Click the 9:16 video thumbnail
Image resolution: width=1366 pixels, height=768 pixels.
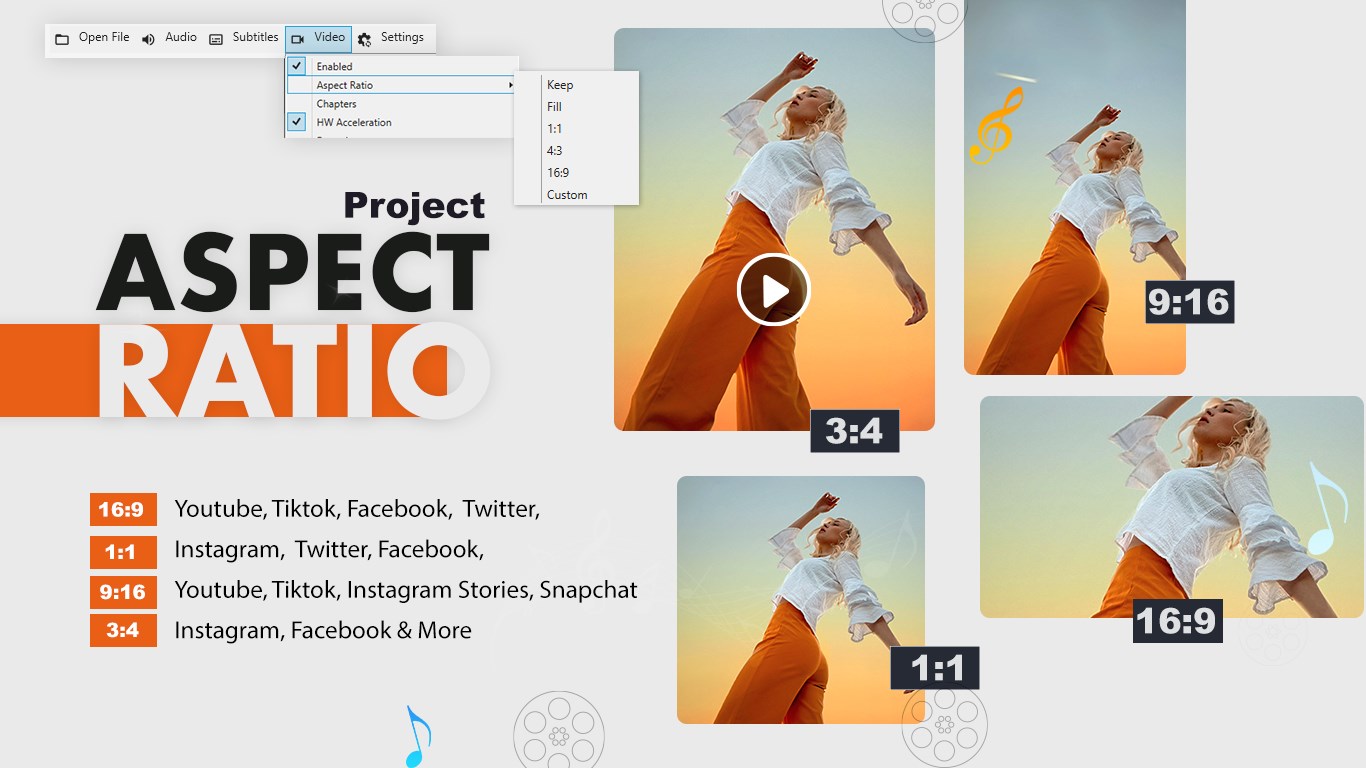click(x=1074, y=185)
